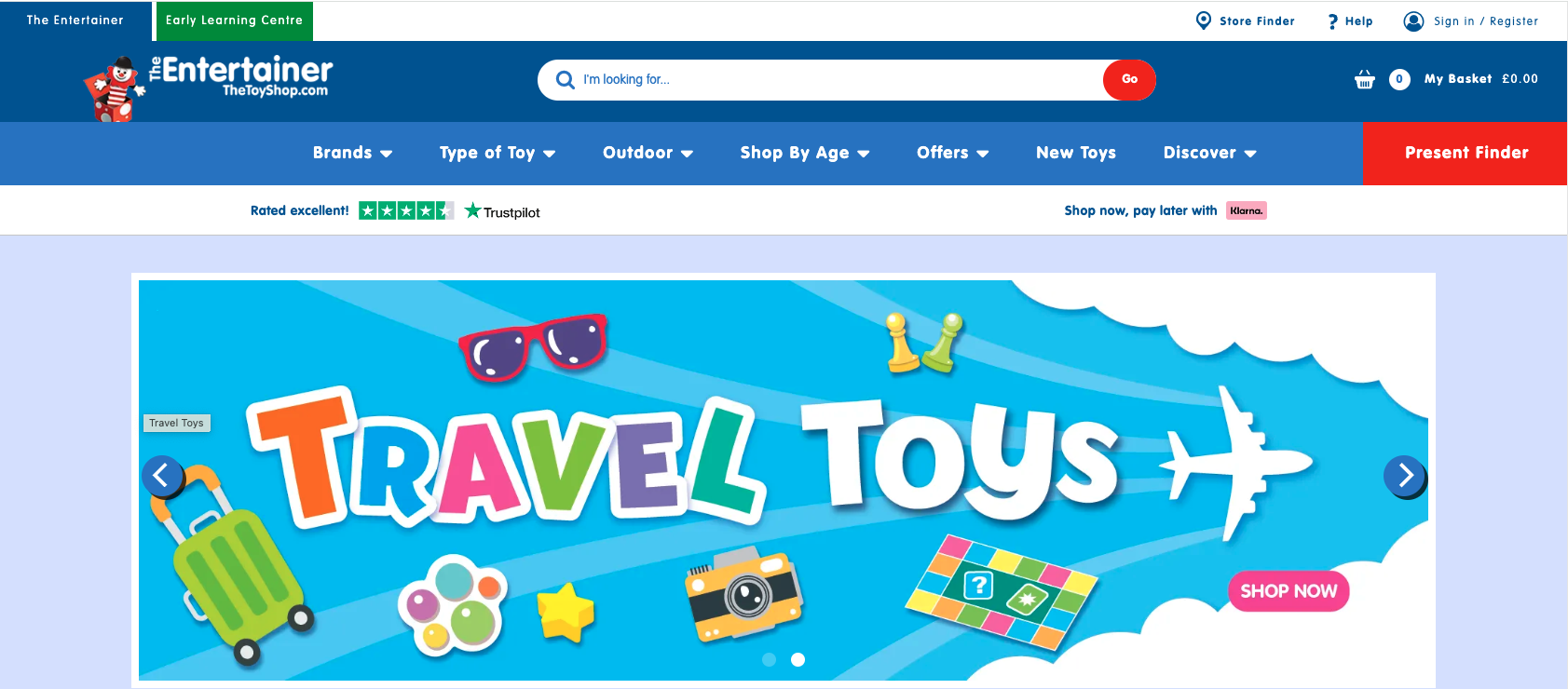Open the New Toys menu item

coord(1076,153)
